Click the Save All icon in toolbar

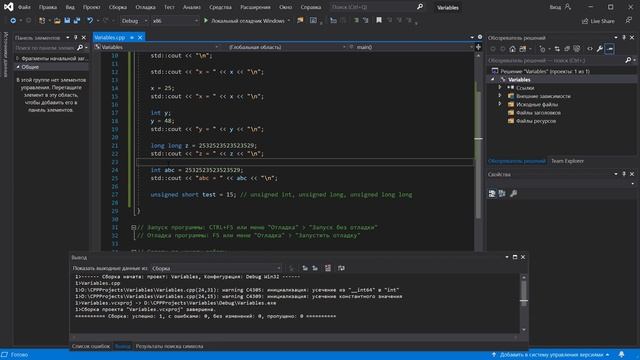(x=76, y=20)
